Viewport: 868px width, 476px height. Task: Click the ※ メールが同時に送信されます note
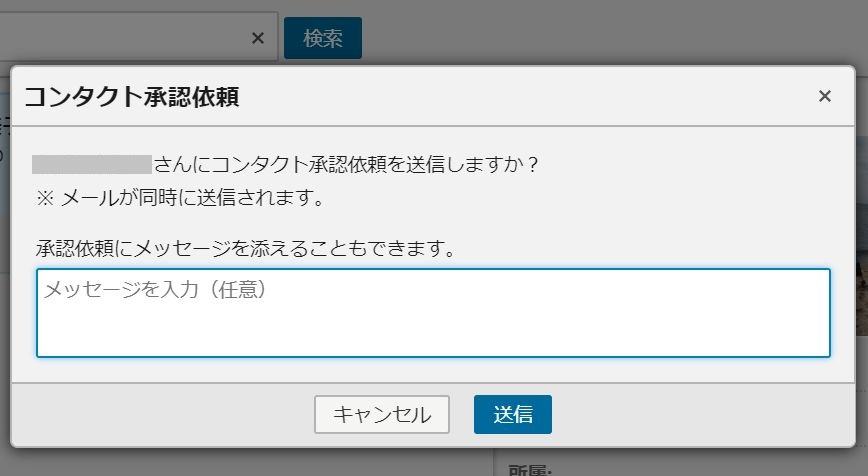(180, 198)
